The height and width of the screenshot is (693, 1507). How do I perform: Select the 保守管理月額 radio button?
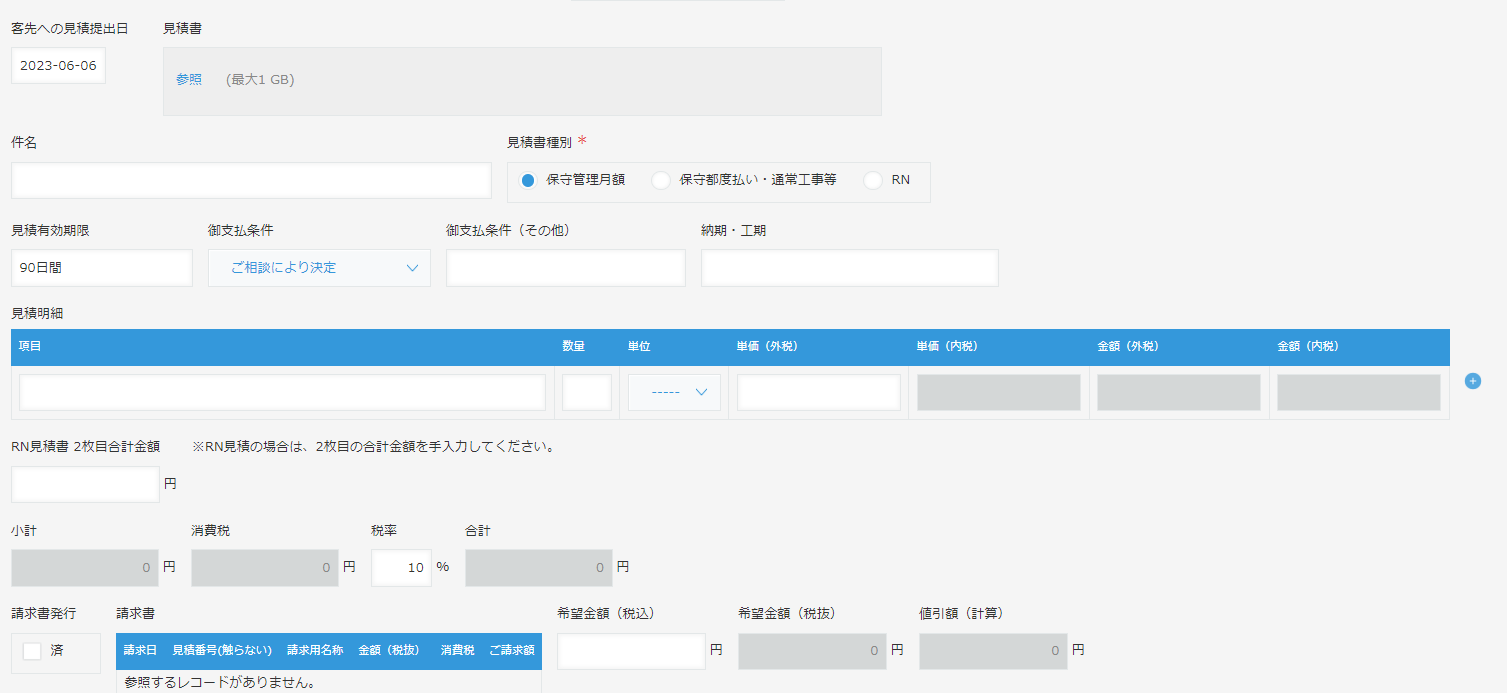click(x=529, y=181)
